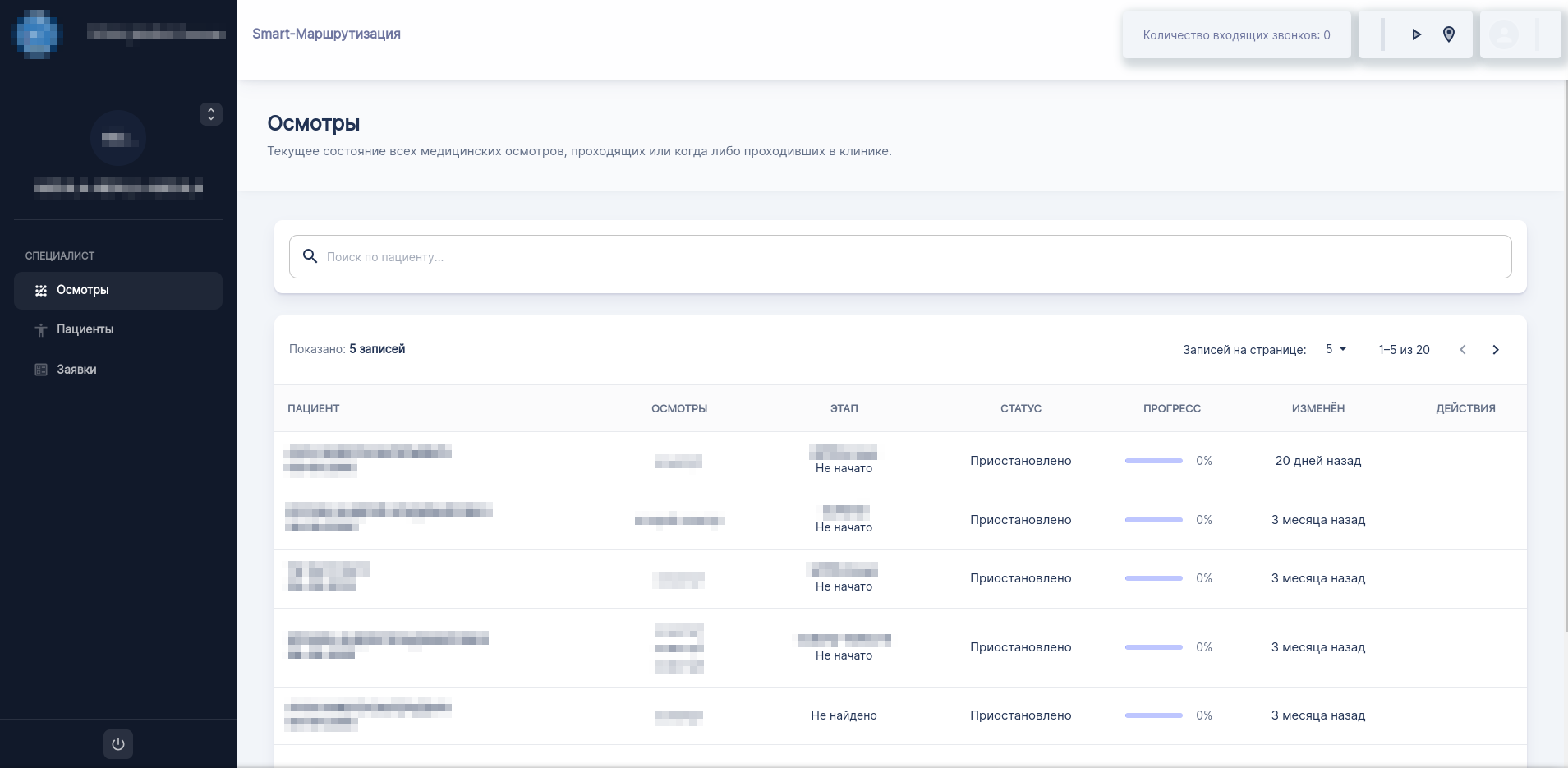
Task: Sort by ИЗМЕНЁН column header
Action: click(1317, 408)
